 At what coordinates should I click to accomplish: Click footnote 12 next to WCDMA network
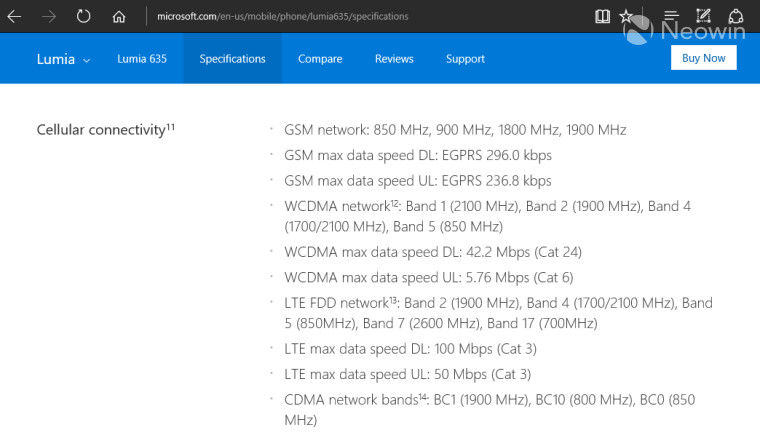(395, 203)
